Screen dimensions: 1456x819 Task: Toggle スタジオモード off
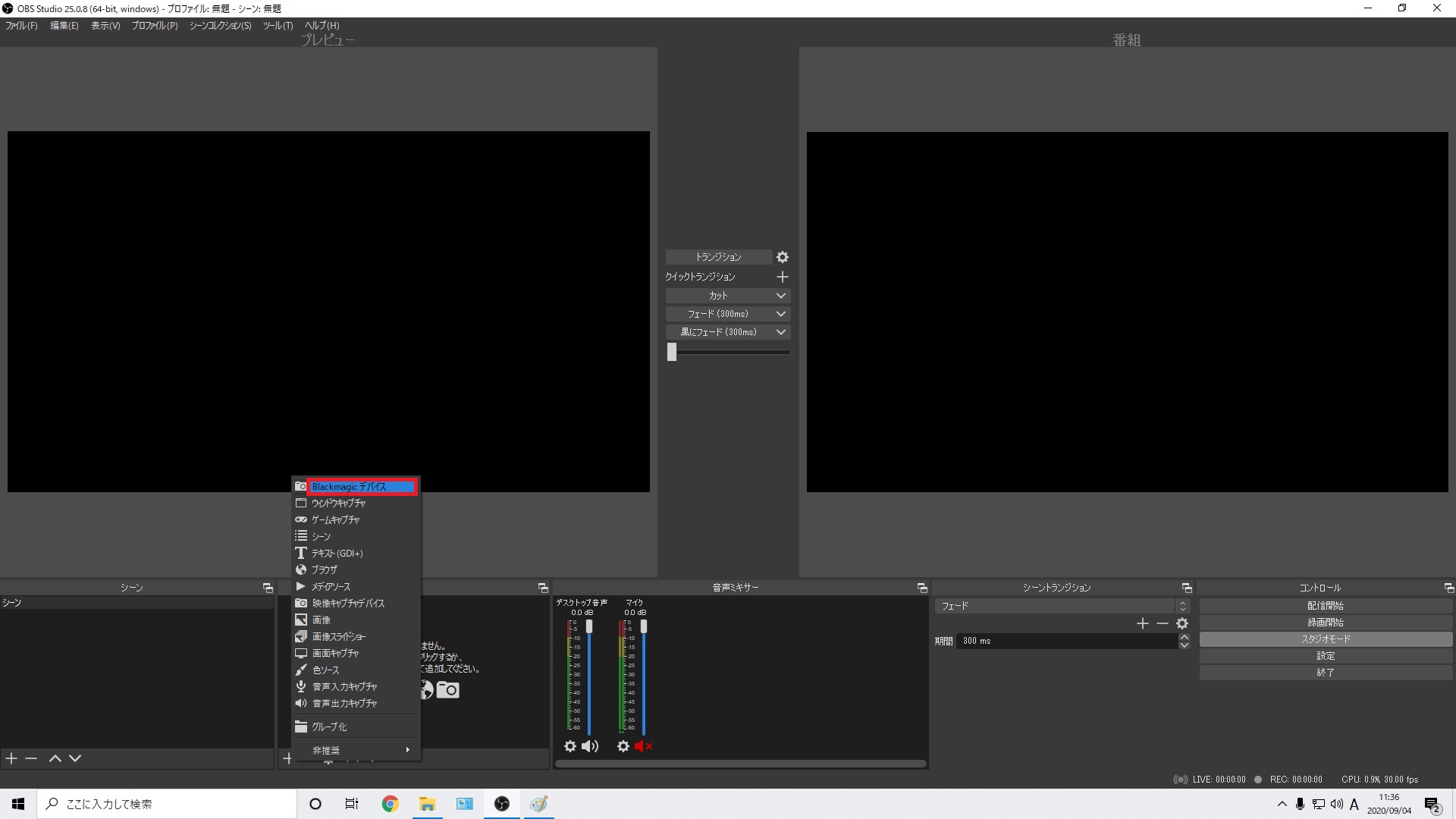1326,639
